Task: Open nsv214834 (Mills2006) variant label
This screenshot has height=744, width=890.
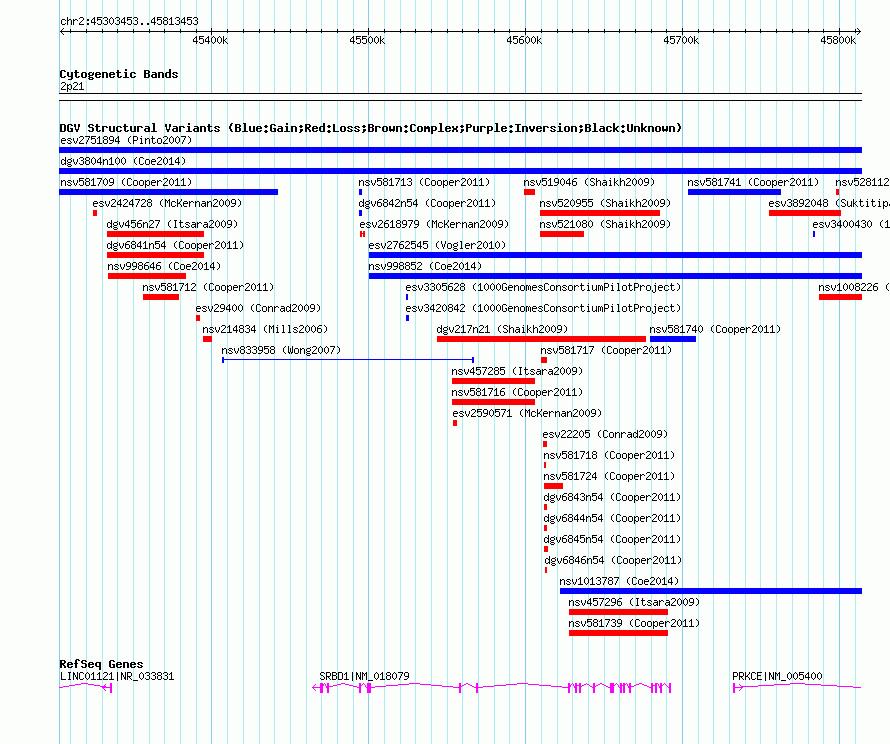Action: pos(265,329)
